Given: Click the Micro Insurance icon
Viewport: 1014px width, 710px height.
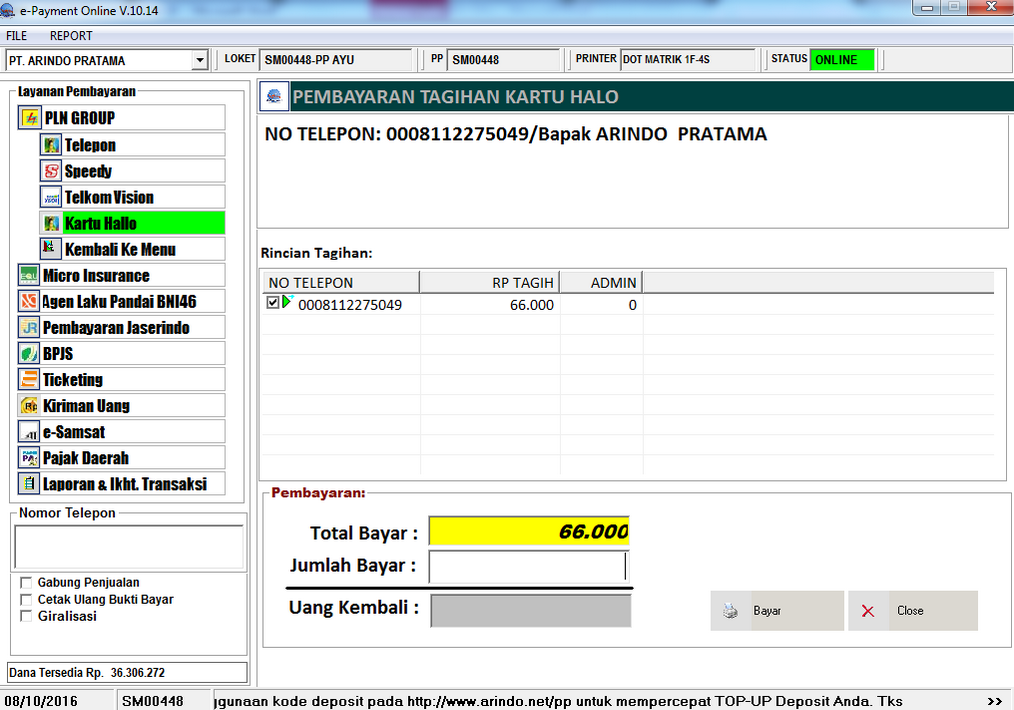Looking at the screenshot, I should click(x=28, y=275).
